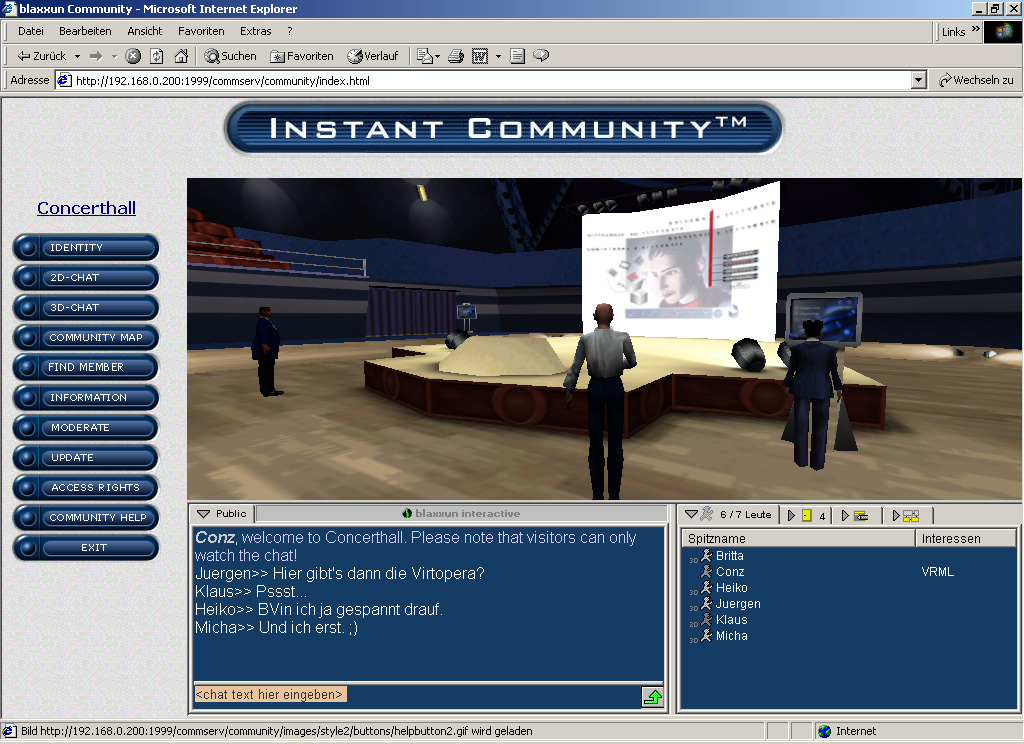Open the Forward history dropdown arrow
The width and height of the screenshot is (1024, 744).
(x=114, y=56)
